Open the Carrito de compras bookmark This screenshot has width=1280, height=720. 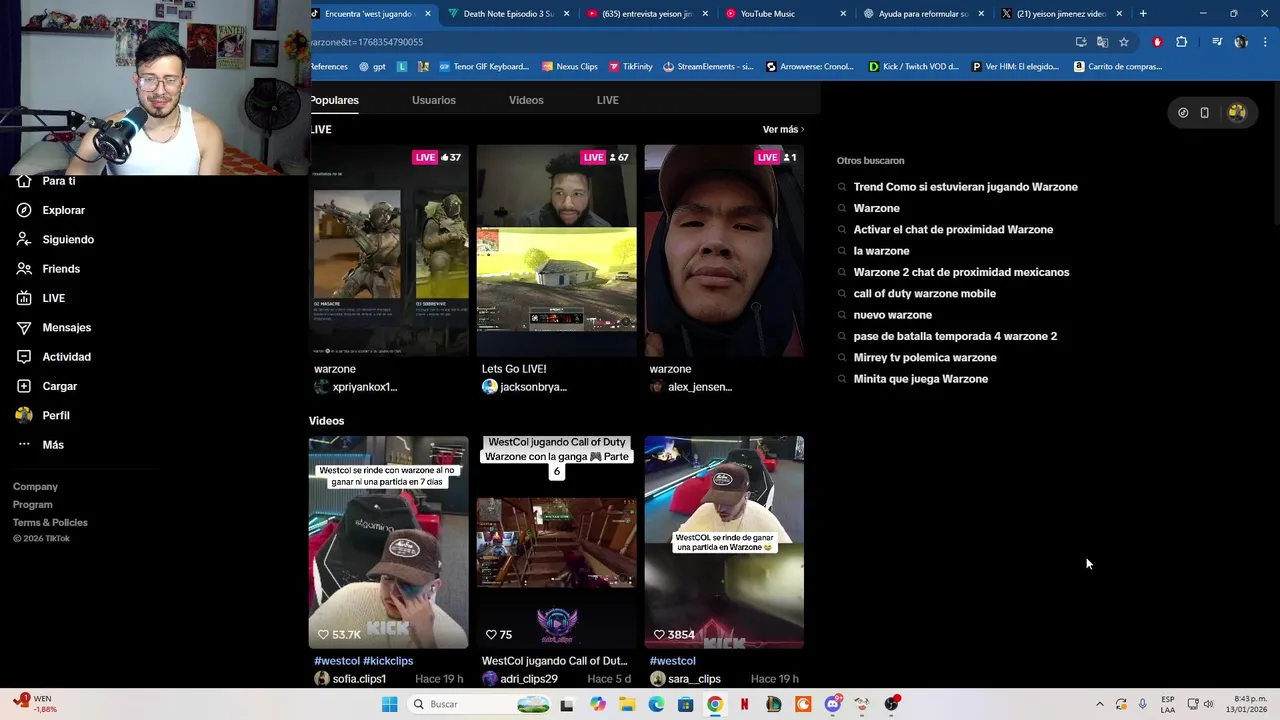pos(1117,67)
